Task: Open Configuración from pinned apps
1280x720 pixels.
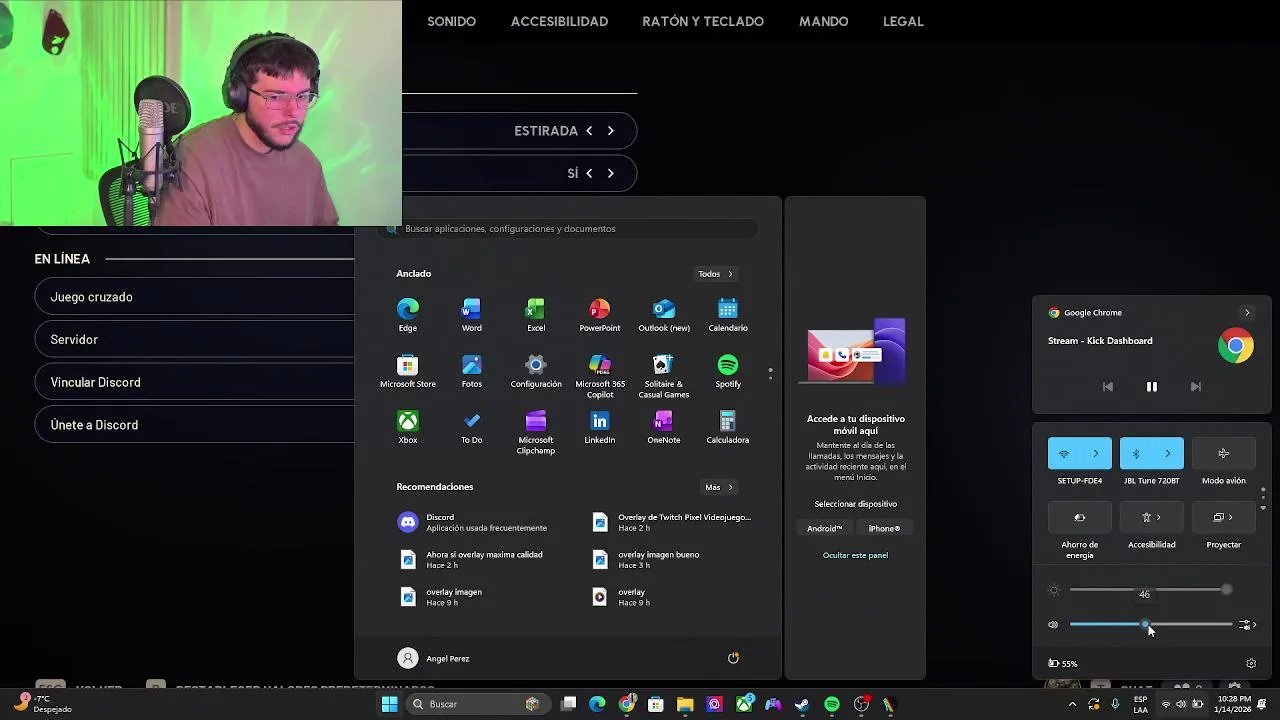Action: pos(536,371)
